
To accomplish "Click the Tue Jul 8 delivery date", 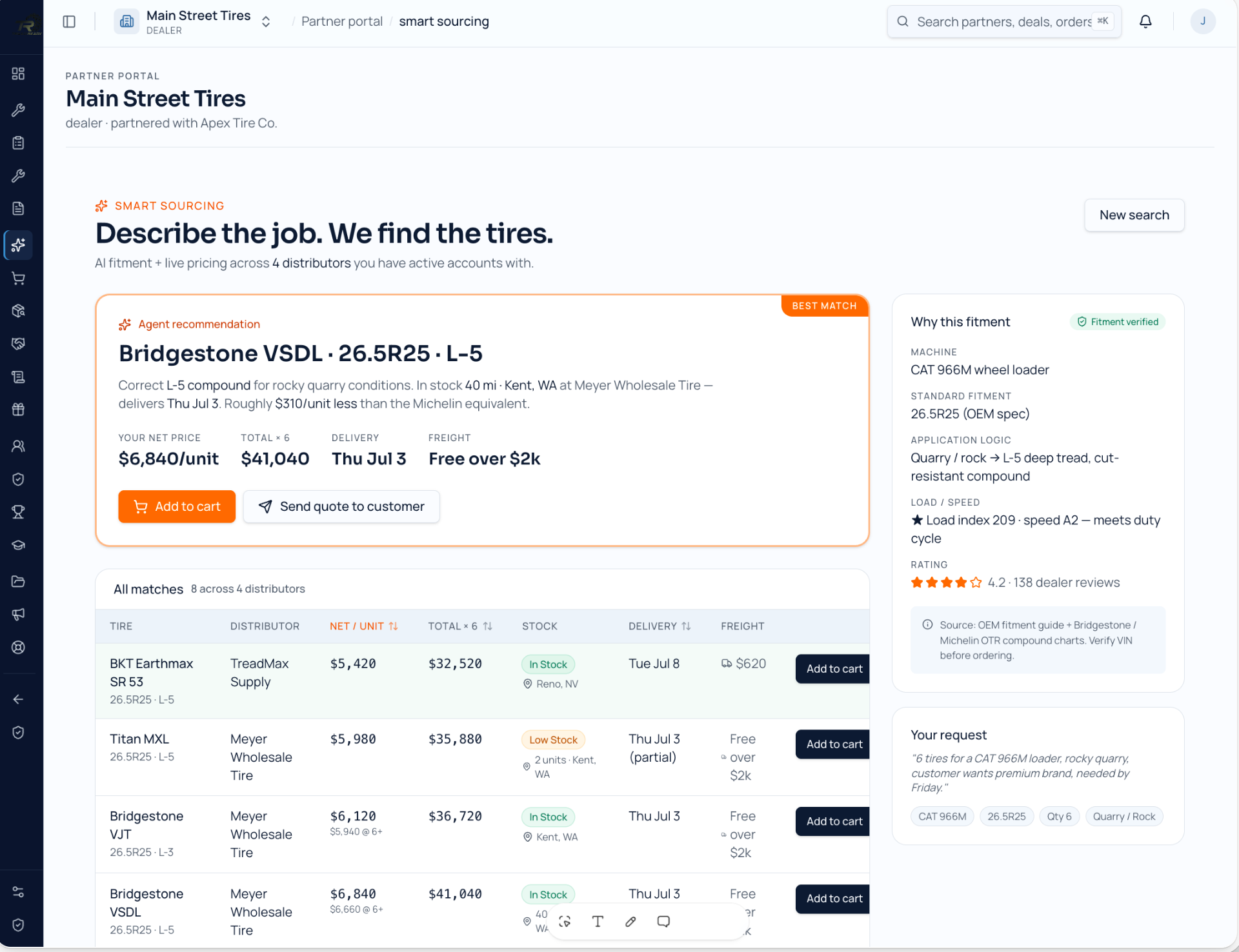I will [x=654, y=664].
